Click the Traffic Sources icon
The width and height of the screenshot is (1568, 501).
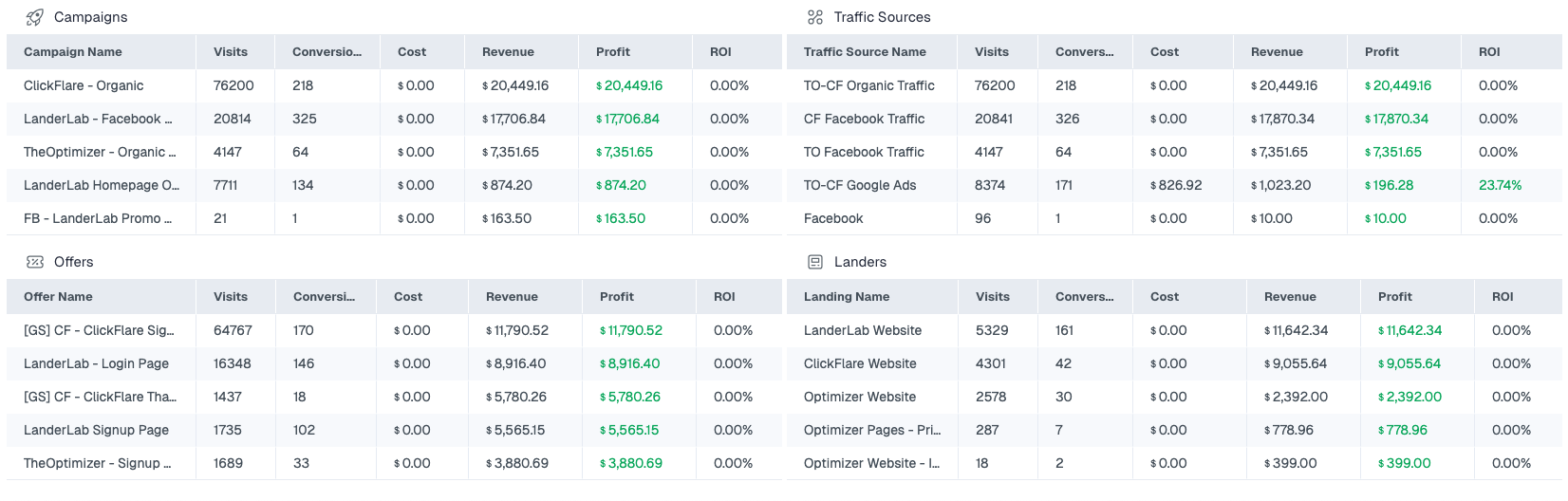814,17
